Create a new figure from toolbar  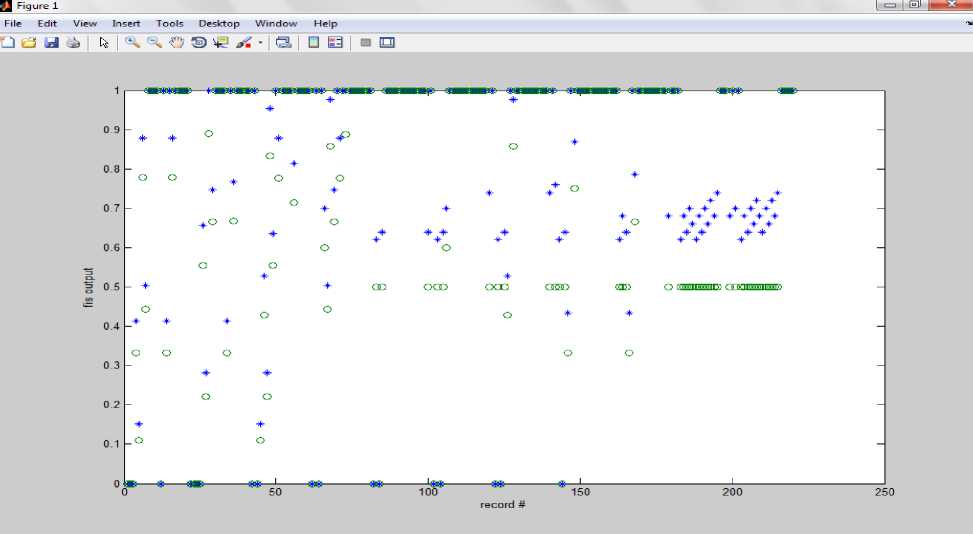(x=7, y=43)
